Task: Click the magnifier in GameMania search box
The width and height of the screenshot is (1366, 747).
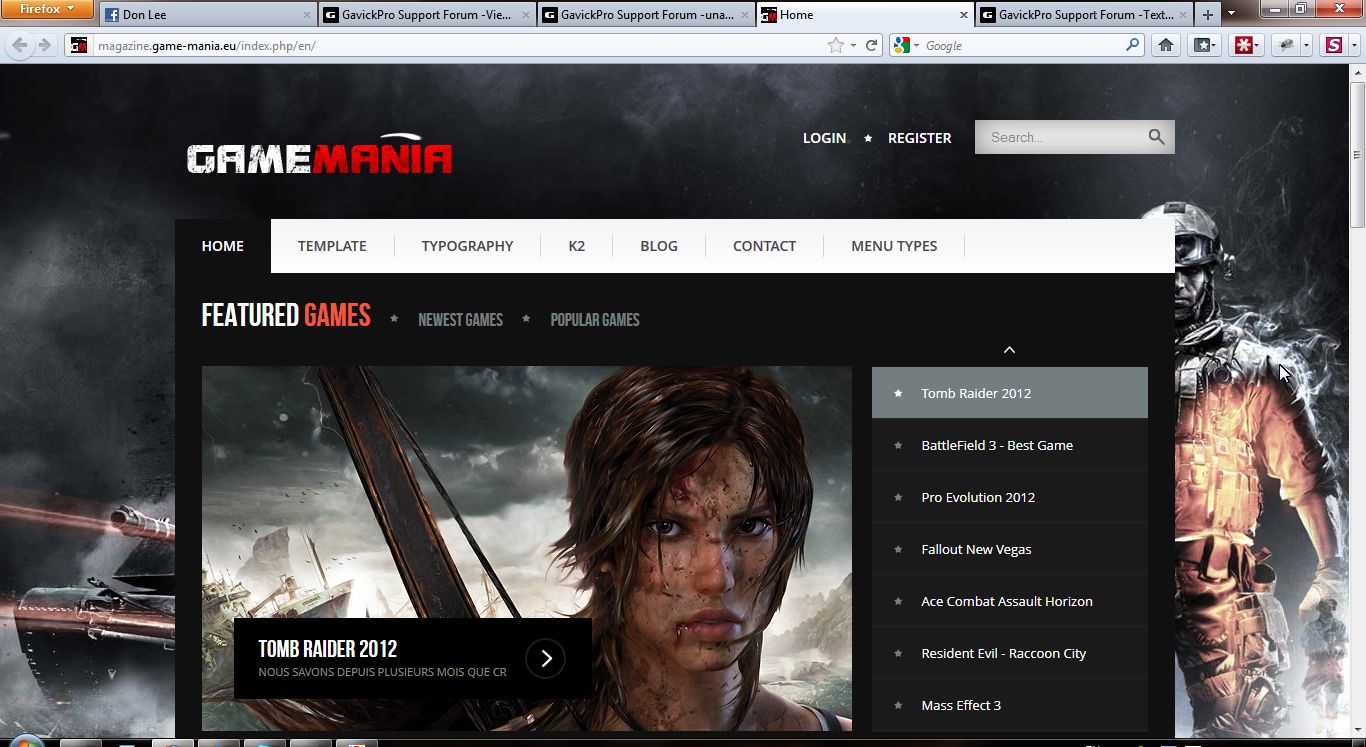Action: [x=1156, y=137]
